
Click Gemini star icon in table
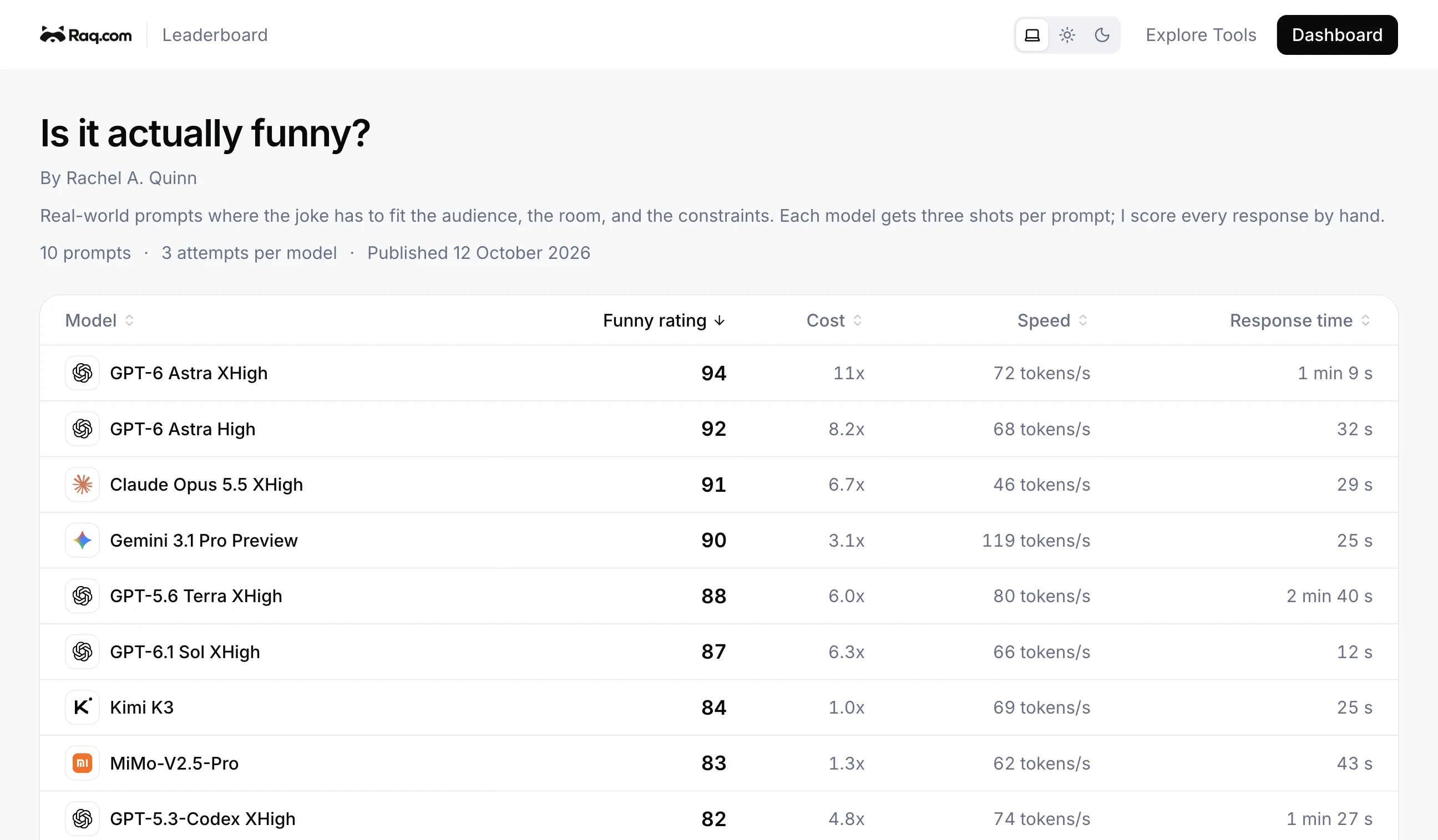[x=82, y=540]
